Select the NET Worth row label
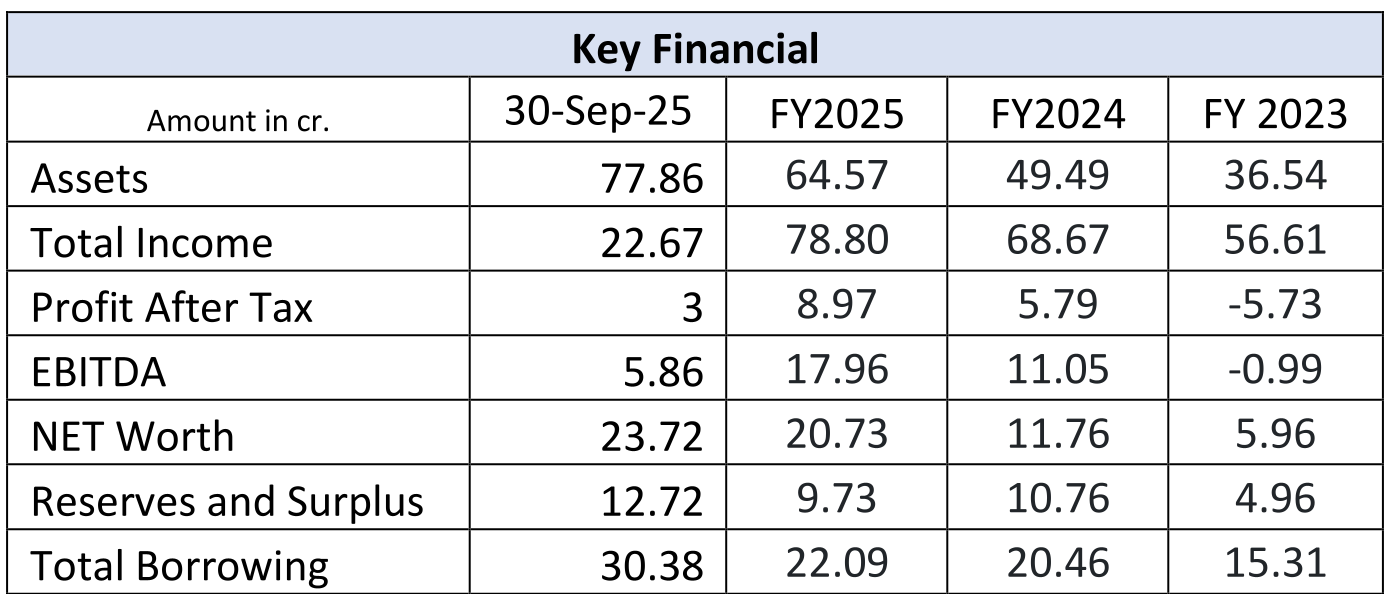The height and width of the screenshot is (599, 1391). 133,437
